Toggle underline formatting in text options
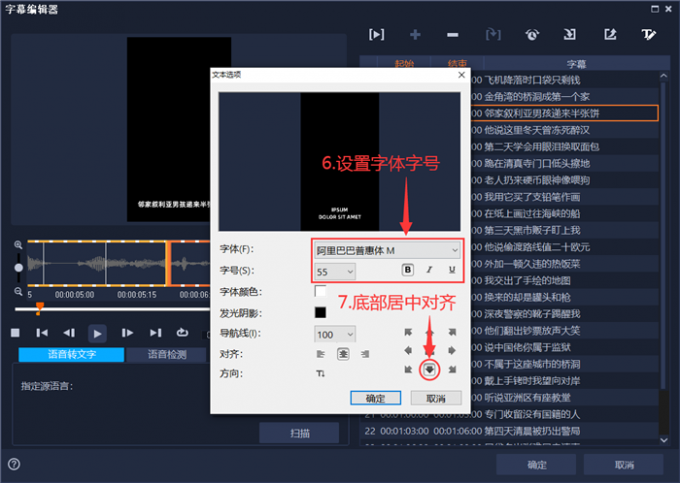This screenshot has height=483, width=680. click(452, 270)
